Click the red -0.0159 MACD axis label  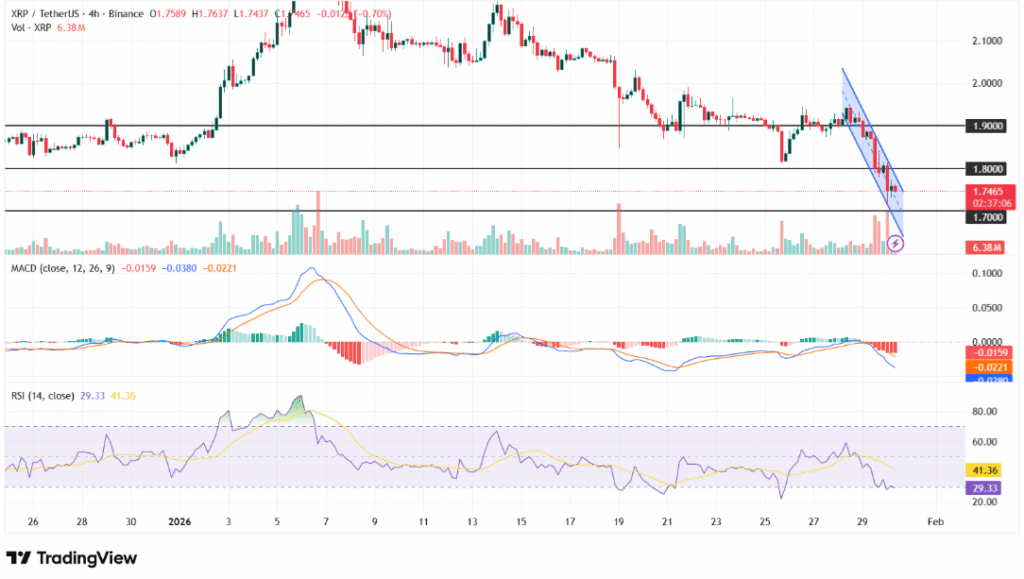pos(990,352)
